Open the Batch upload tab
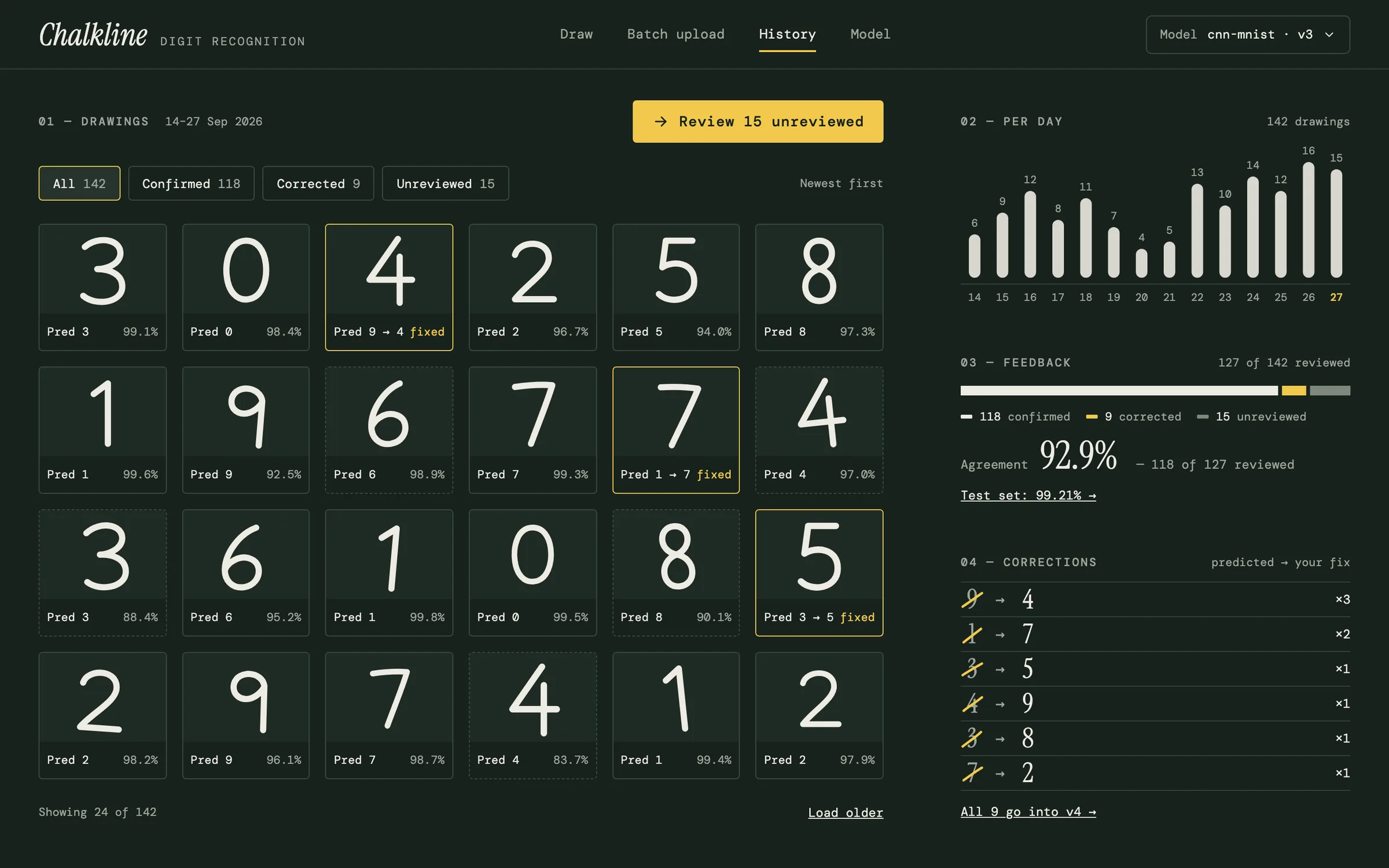Screen dimensions: 1389x868 click(x=675, y=34)
